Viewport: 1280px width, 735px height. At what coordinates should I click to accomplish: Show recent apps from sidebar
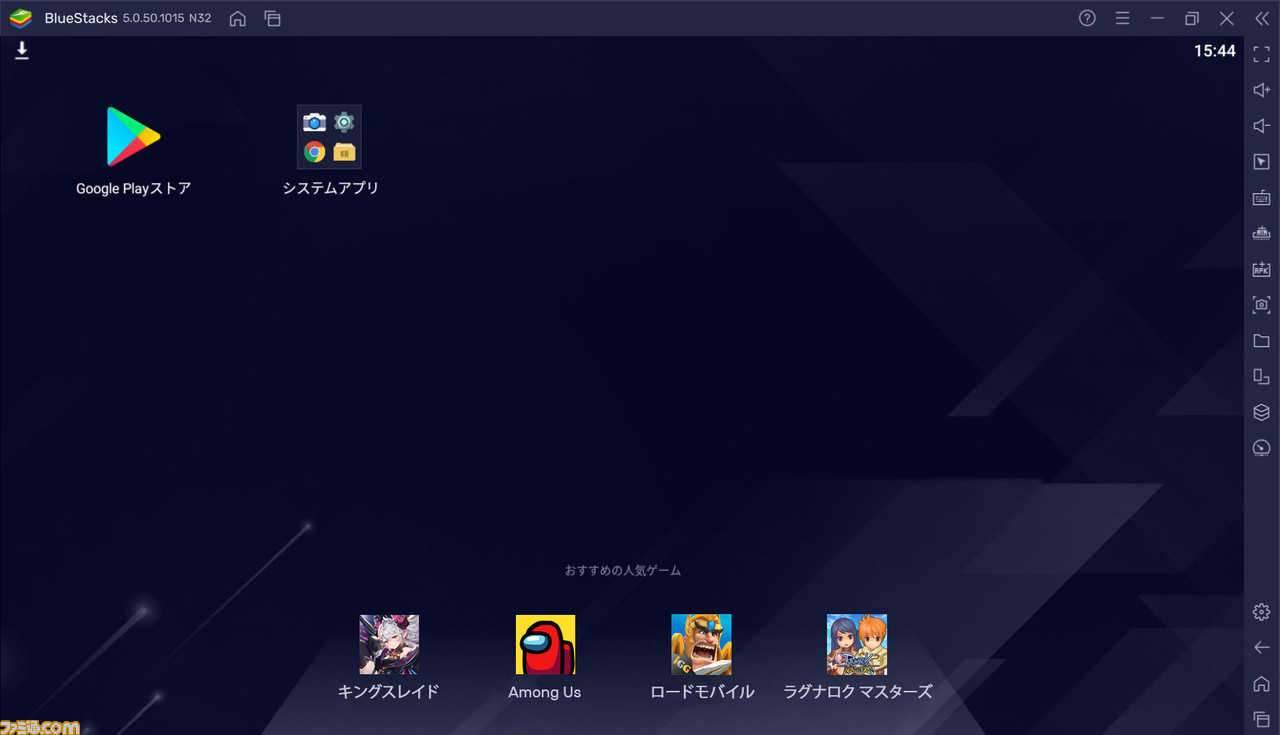click(x=1261, y=719)
